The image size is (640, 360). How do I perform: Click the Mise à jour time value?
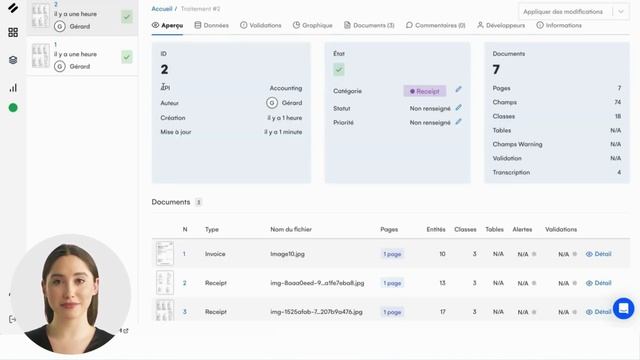pos(283,132)
